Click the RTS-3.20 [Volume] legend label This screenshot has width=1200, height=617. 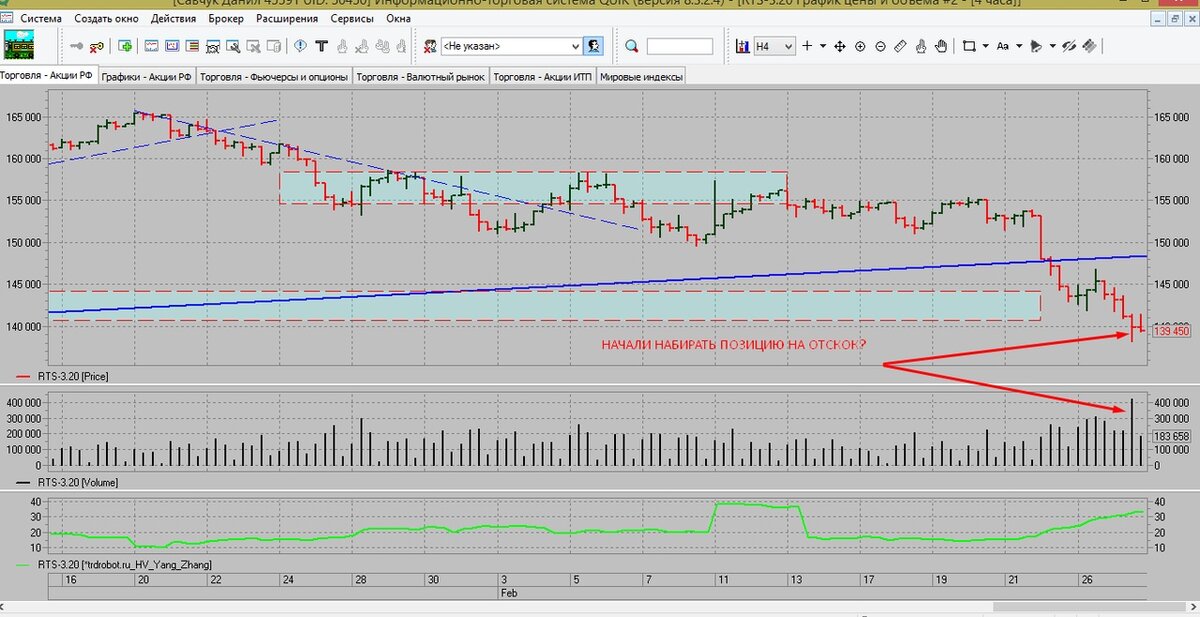coord(79,482)
